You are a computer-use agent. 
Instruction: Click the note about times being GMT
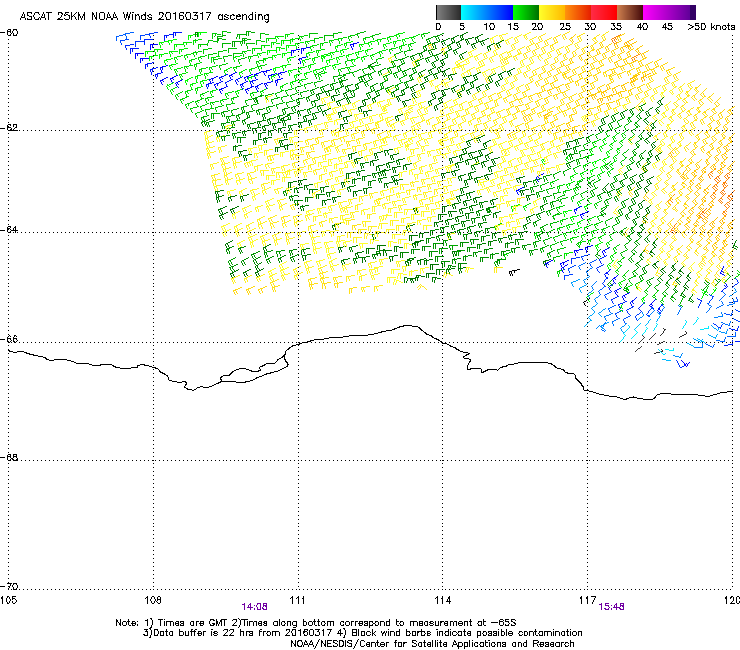(x=316, y=623)
